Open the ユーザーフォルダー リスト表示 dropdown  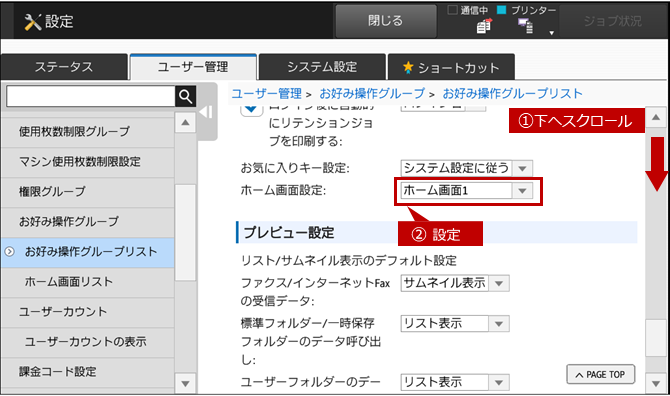pos(455,382)
